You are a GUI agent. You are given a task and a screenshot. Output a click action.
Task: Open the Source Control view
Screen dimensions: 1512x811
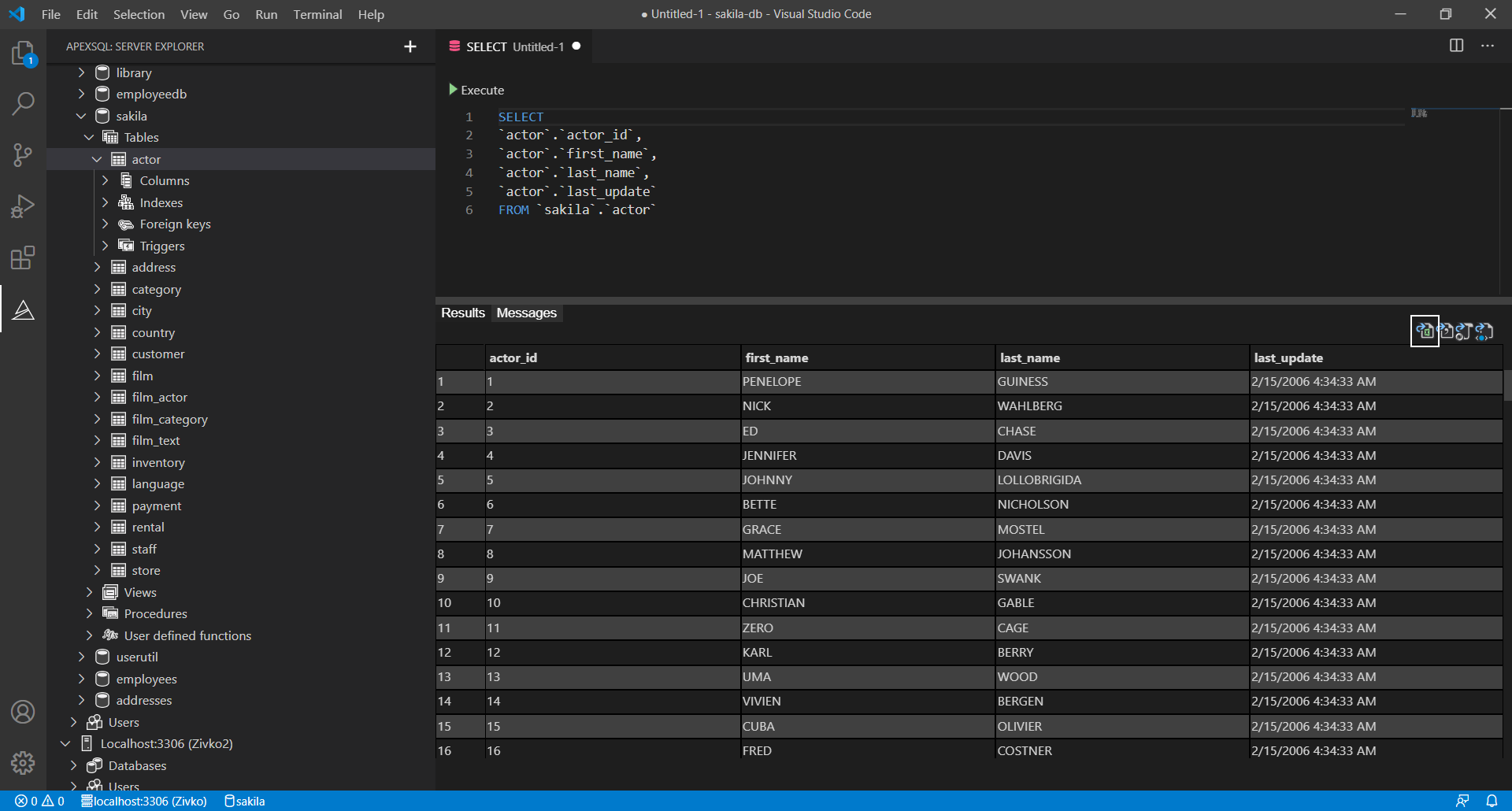click(x=23, y=154)
